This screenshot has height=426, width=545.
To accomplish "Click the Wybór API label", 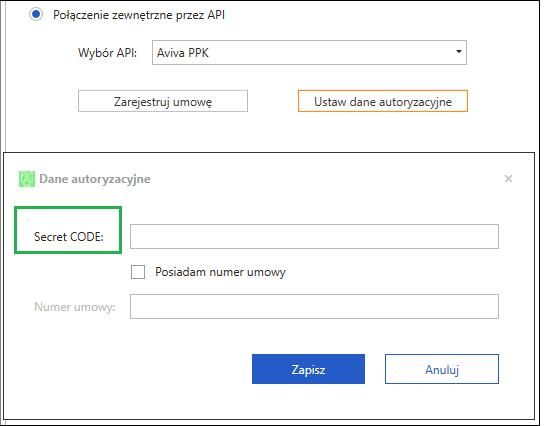I will click(x=107, y=53).
